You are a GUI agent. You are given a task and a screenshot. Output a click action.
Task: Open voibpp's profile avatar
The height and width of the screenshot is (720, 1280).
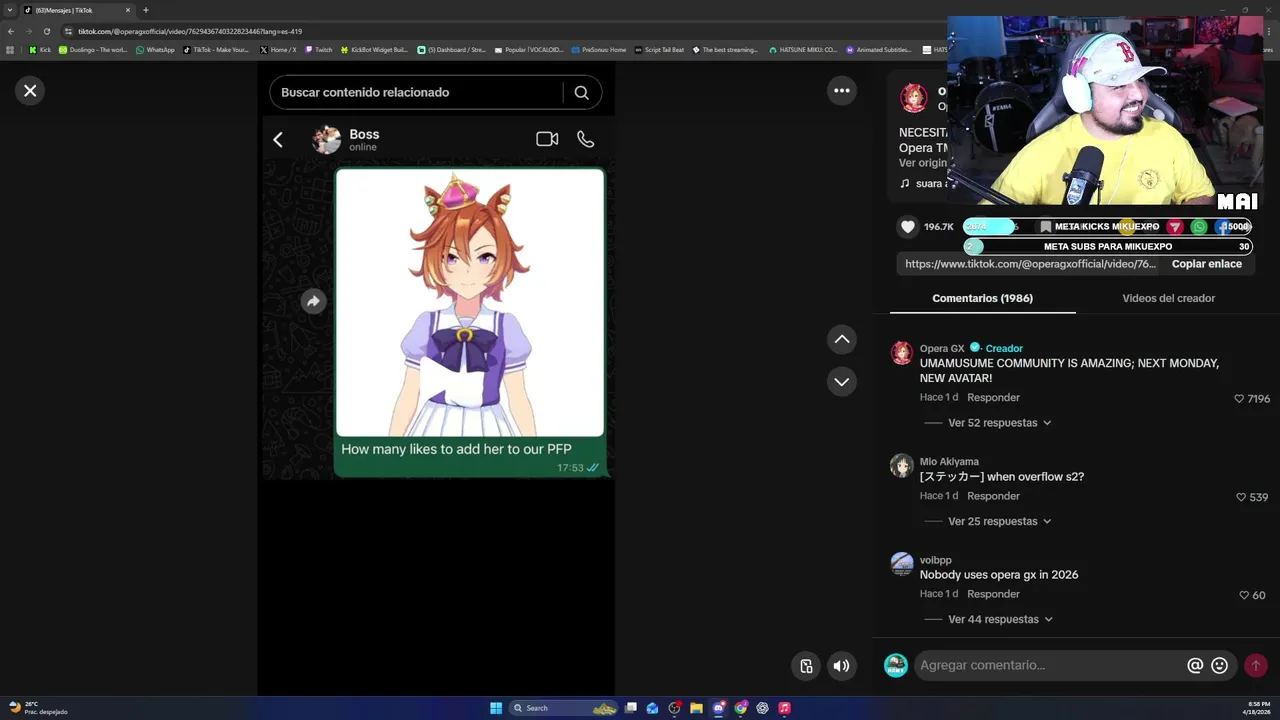[902, 564]
